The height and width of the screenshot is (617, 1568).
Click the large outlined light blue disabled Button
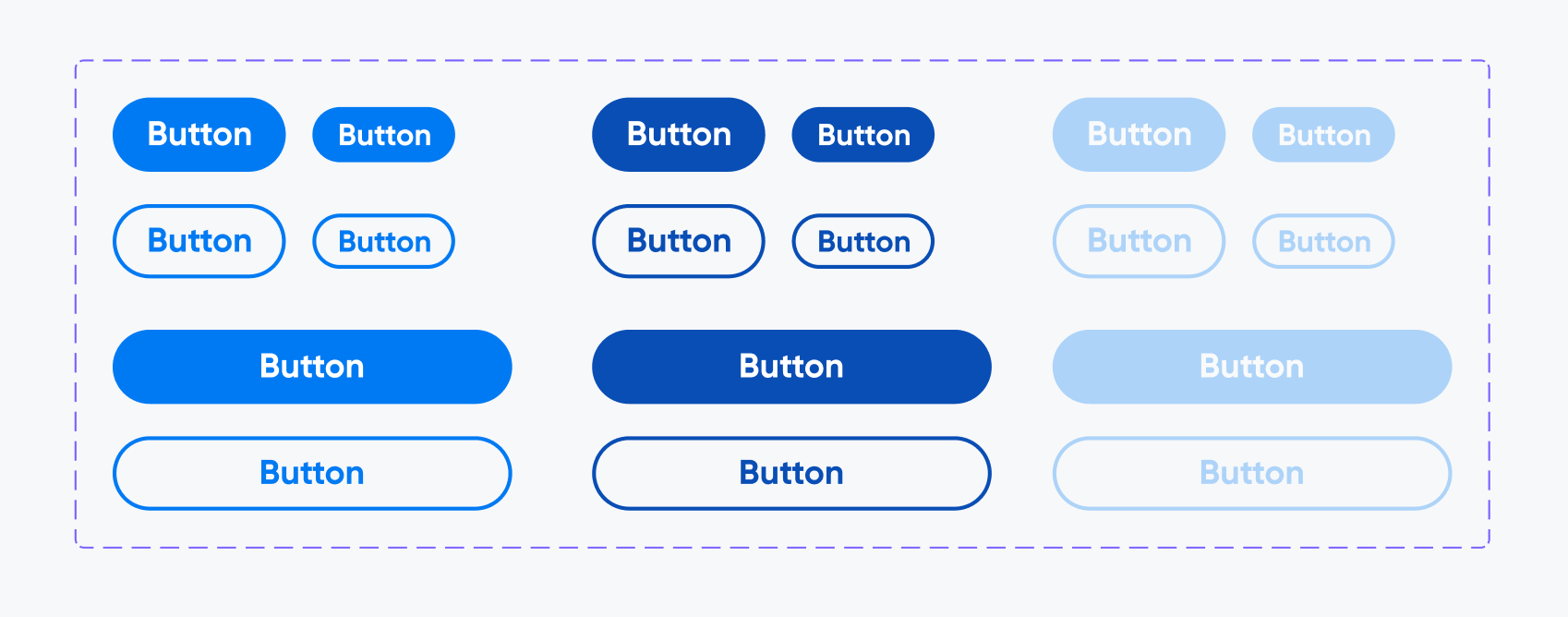(1140, 241)
